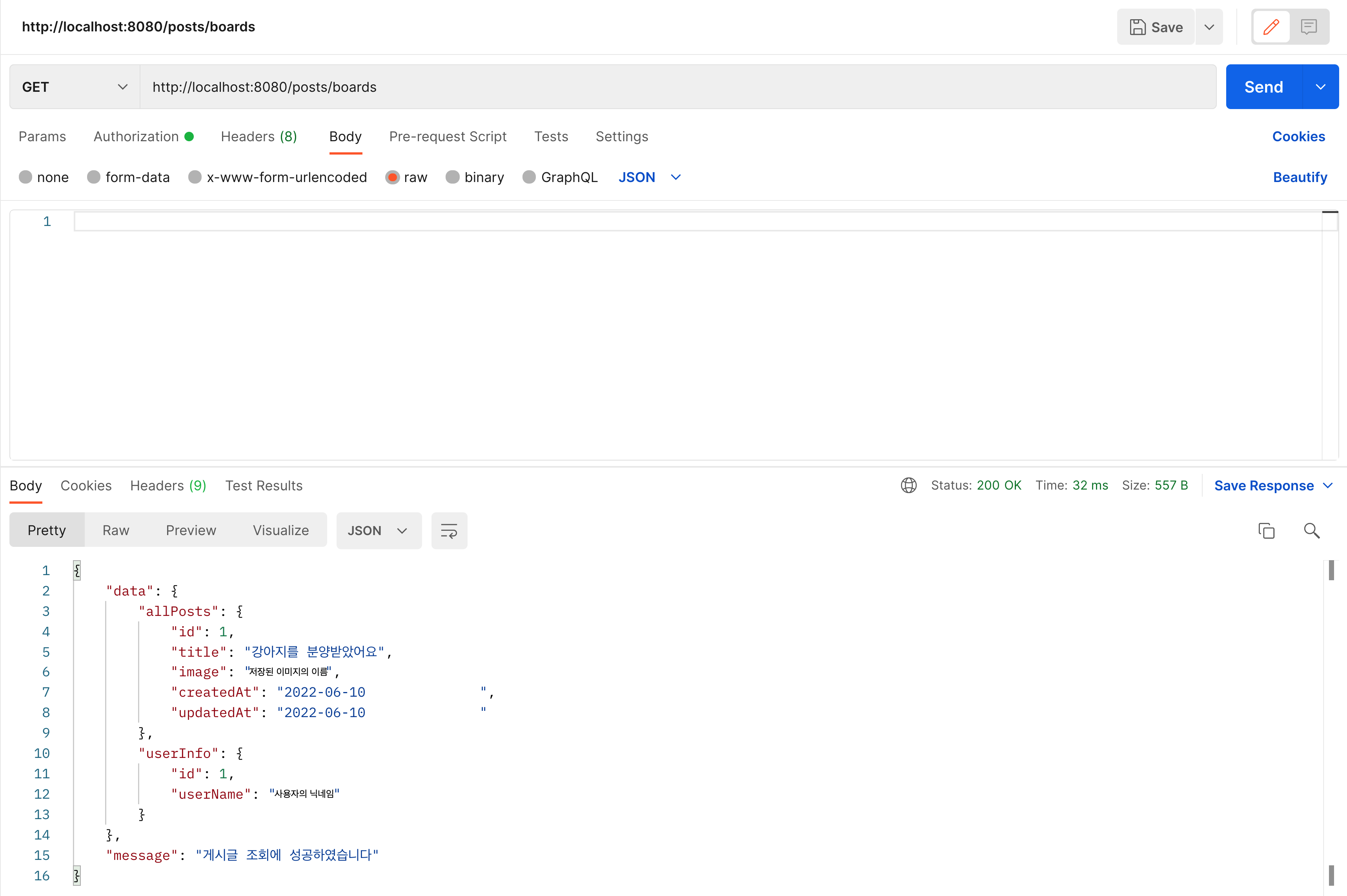Search response with magnifier icon

pyautogui.click(x=1312, y=531)
